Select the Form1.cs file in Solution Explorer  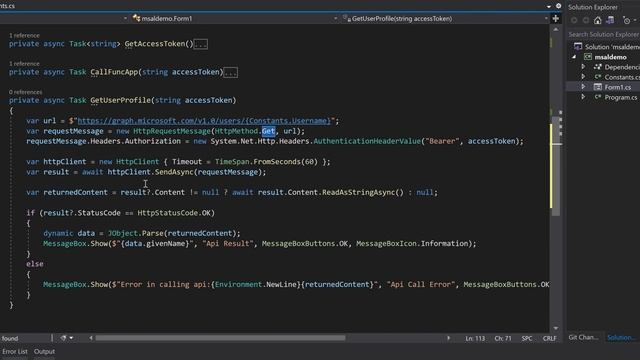(618, 87)
